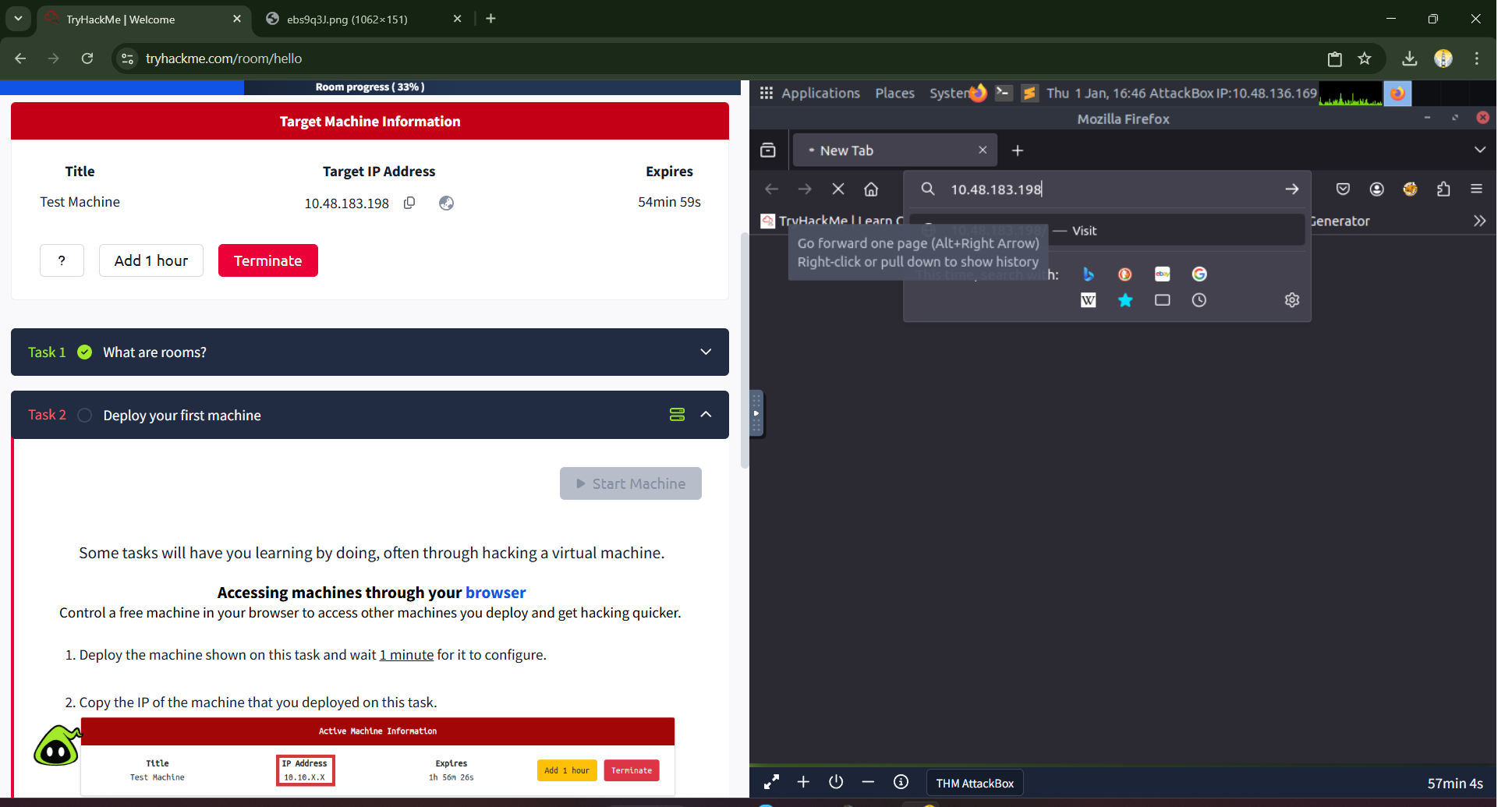Screen dimensions: 1512x807
Task: Copy the target IP address using the copy icon
Action: tap(409, 203)
